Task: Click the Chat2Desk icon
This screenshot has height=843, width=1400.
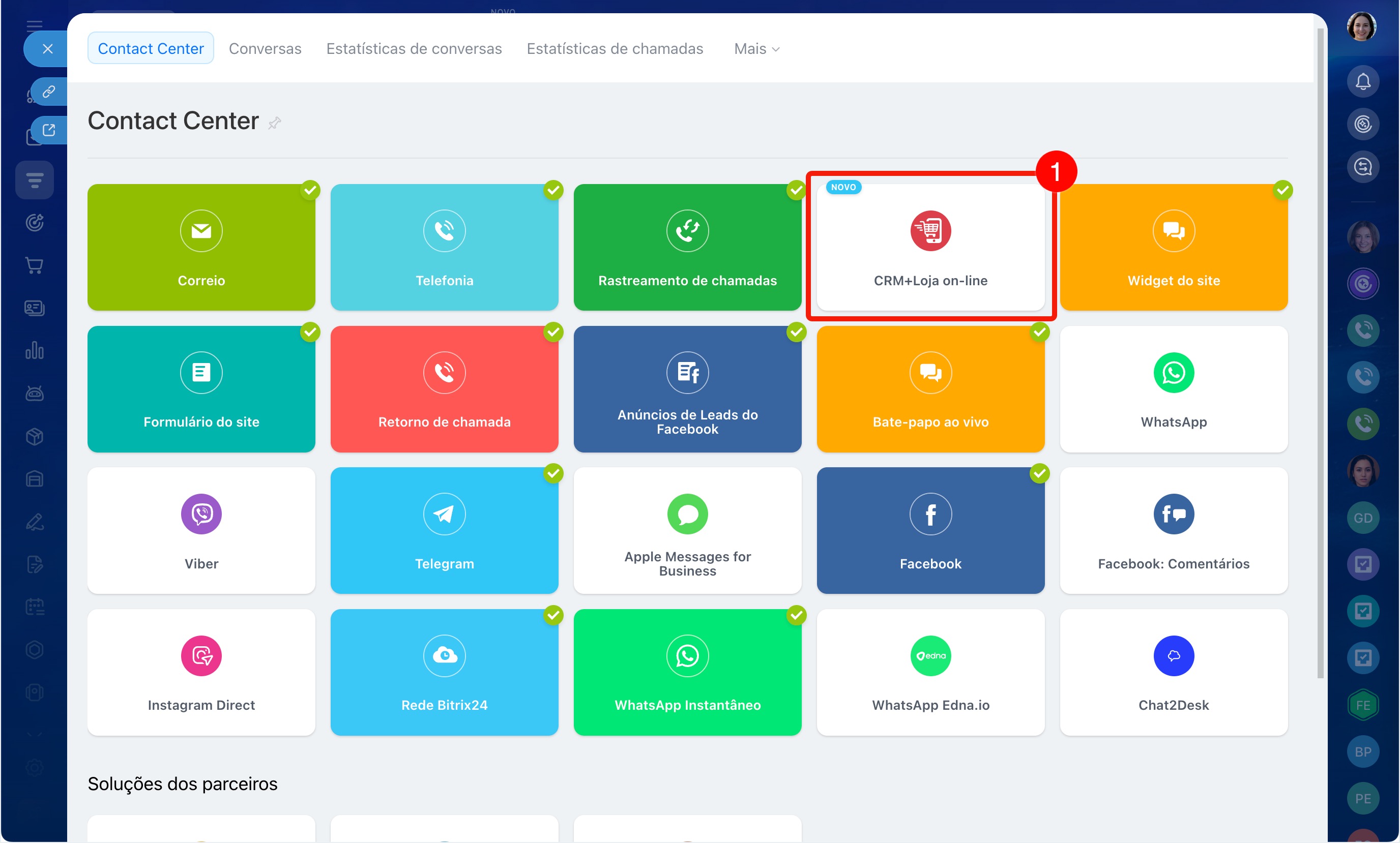Action: [1173, 655]
